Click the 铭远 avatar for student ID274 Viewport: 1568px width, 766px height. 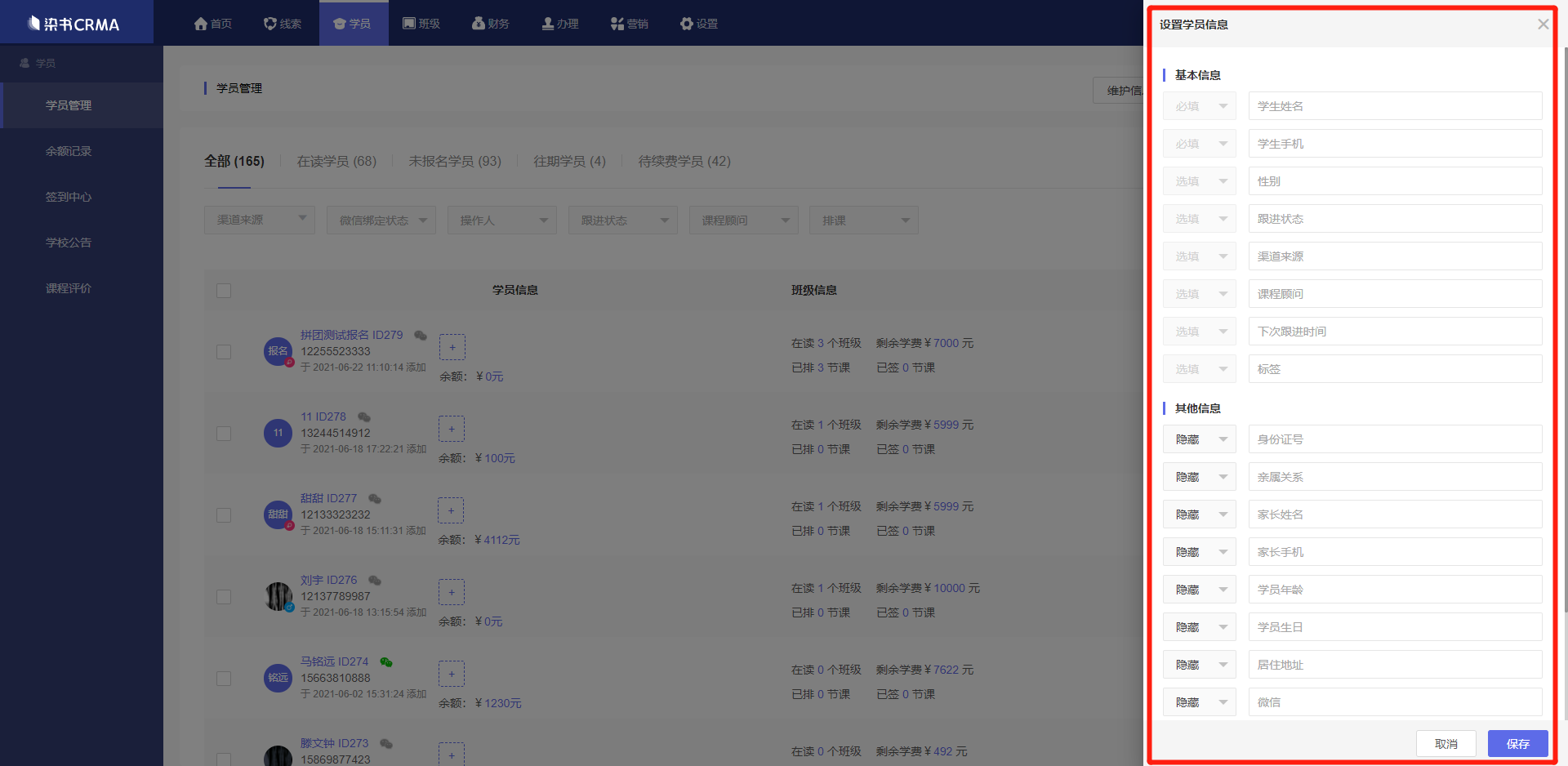point(278,678)
